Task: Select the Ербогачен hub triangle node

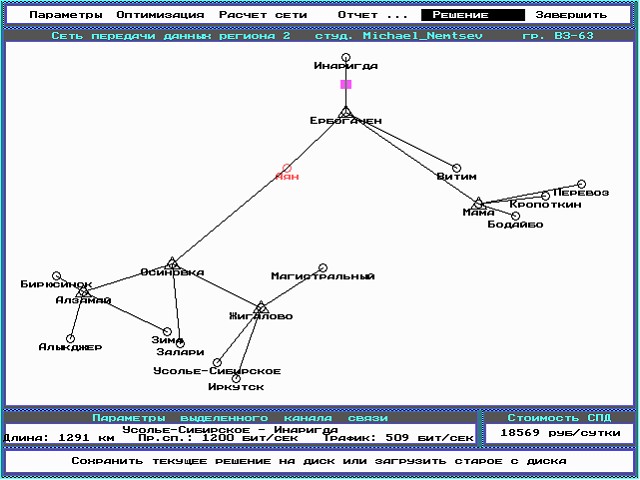Action: [345, 113]
